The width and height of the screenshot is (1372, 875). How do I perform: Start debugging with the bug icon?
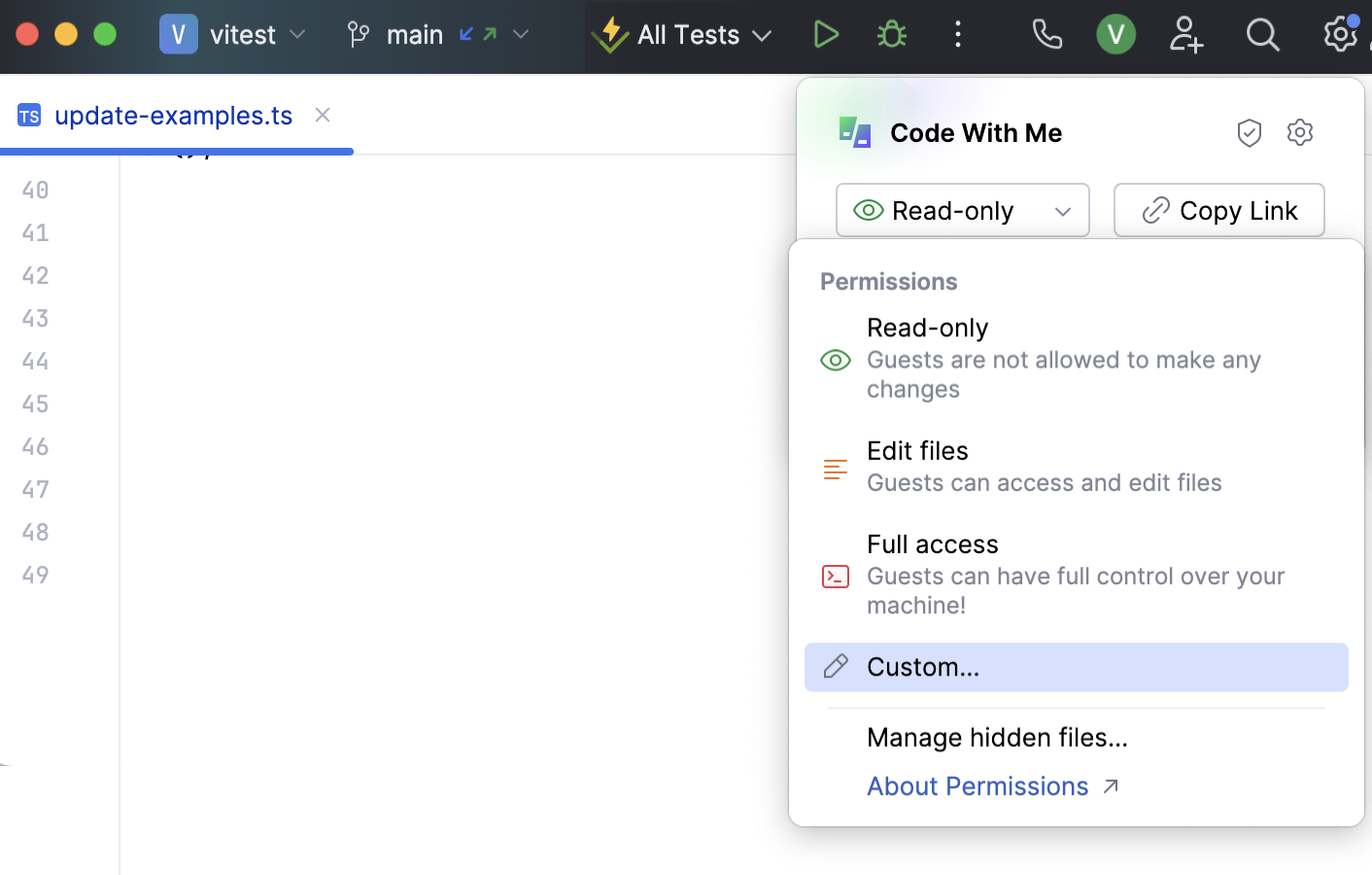pos(891,34)
